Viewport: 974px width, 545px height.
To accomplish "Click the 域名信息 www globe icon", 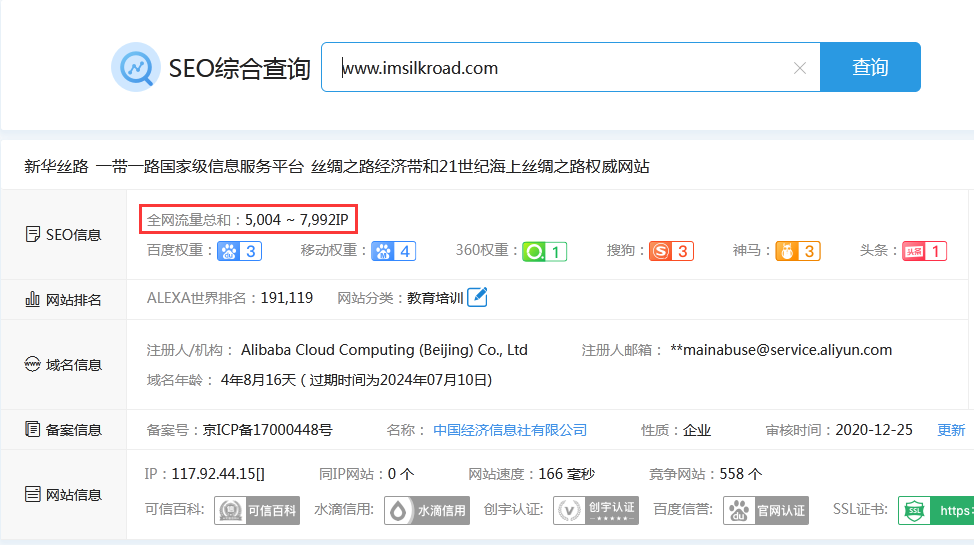I will (x=32, y=364).
